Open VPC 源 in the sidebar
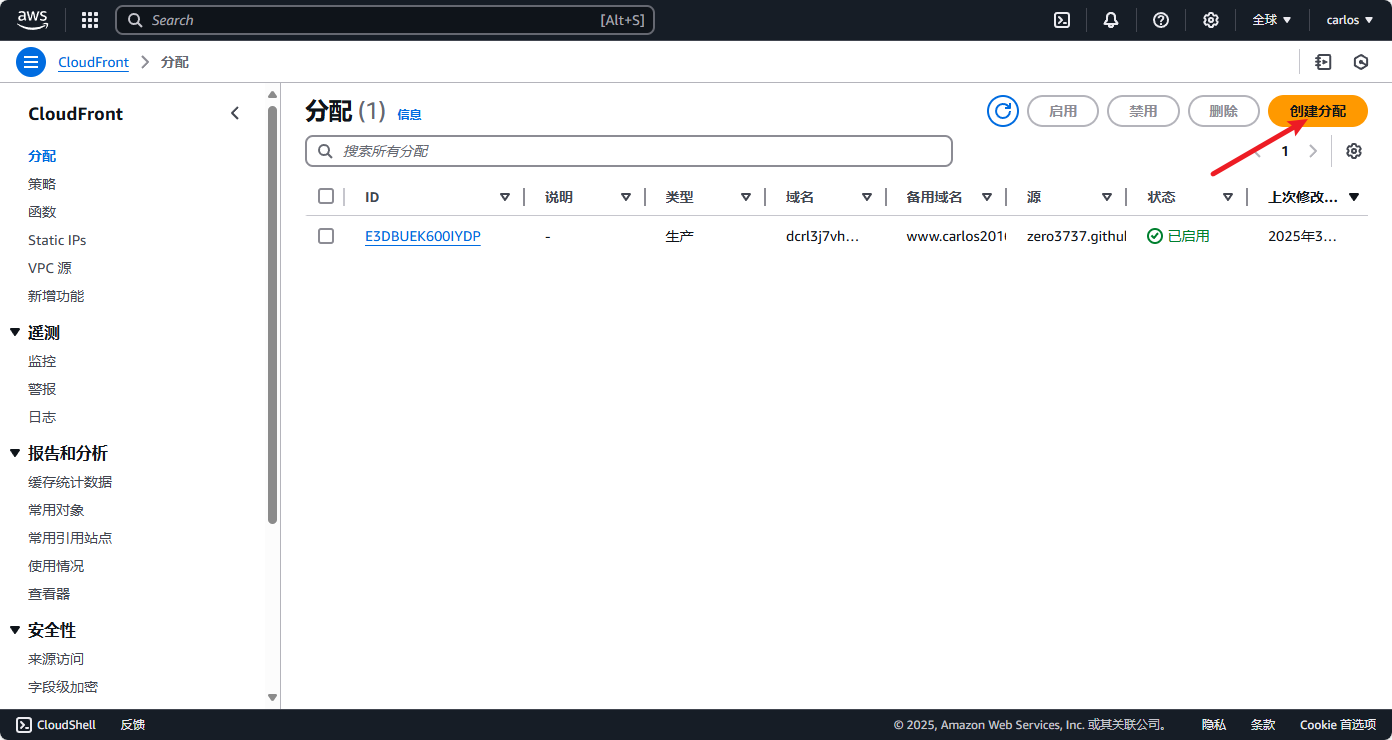The height and width of the screenshot is (740, 1392). tap(50, 268)
